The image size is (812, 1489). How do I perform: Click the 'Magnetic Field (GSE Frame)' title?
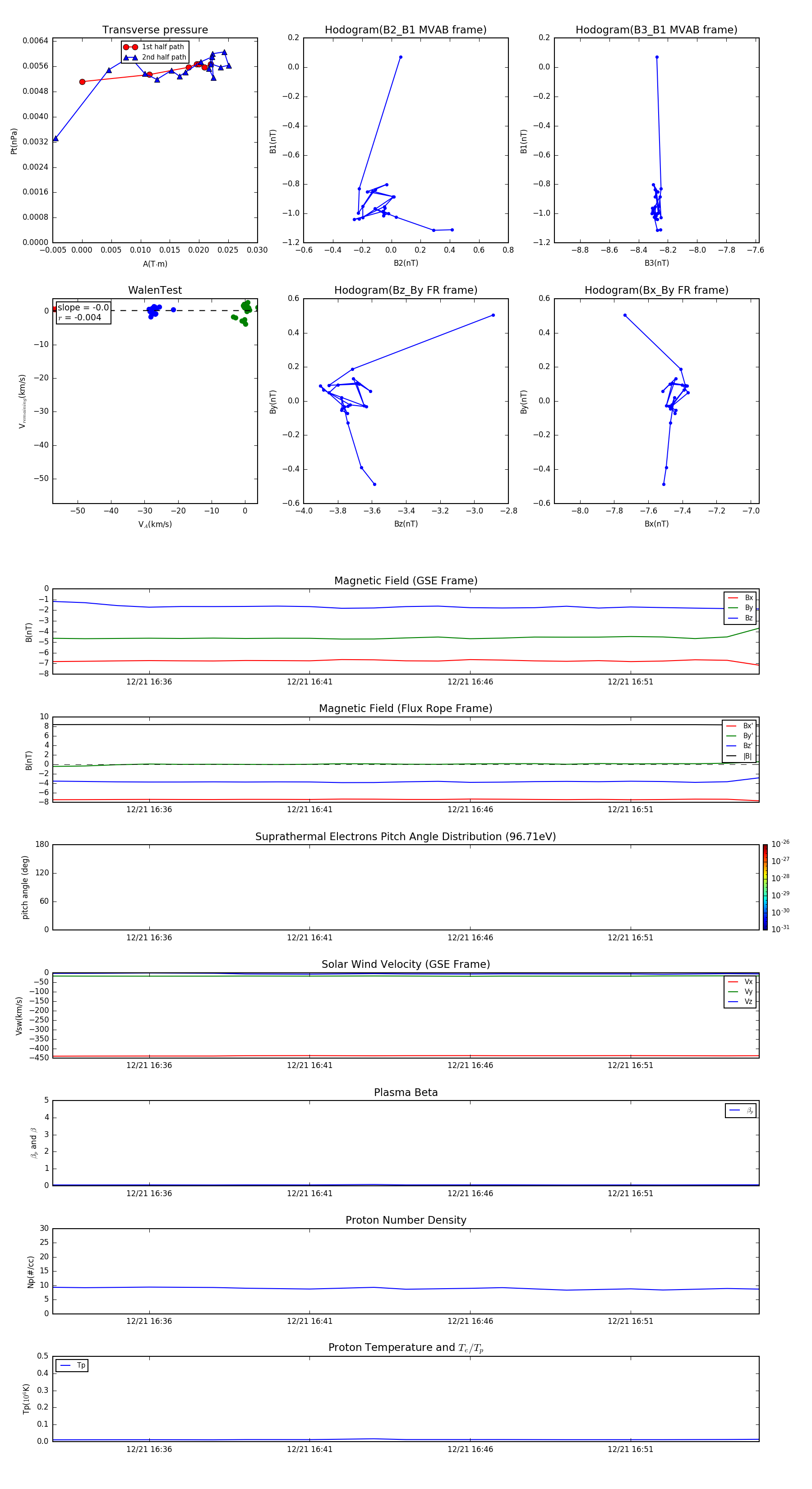tap(406, 581)
